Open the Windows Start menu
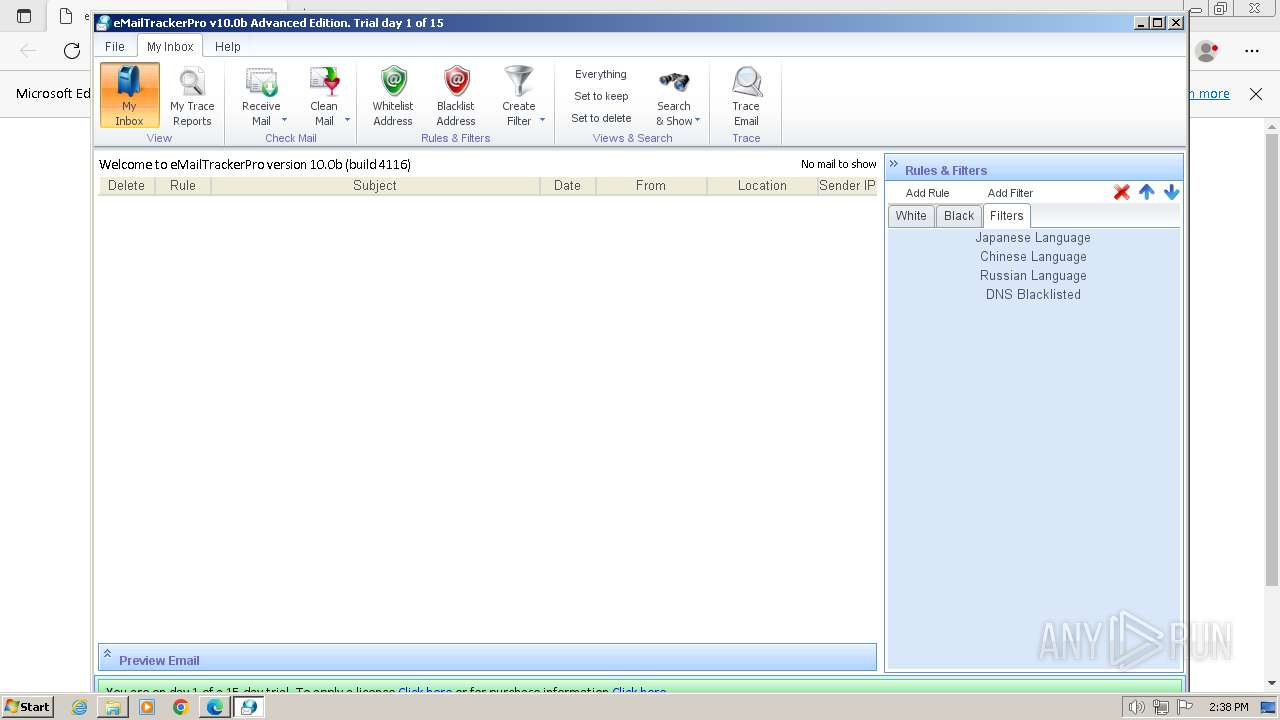1280x720 pixels. point(27,707)
